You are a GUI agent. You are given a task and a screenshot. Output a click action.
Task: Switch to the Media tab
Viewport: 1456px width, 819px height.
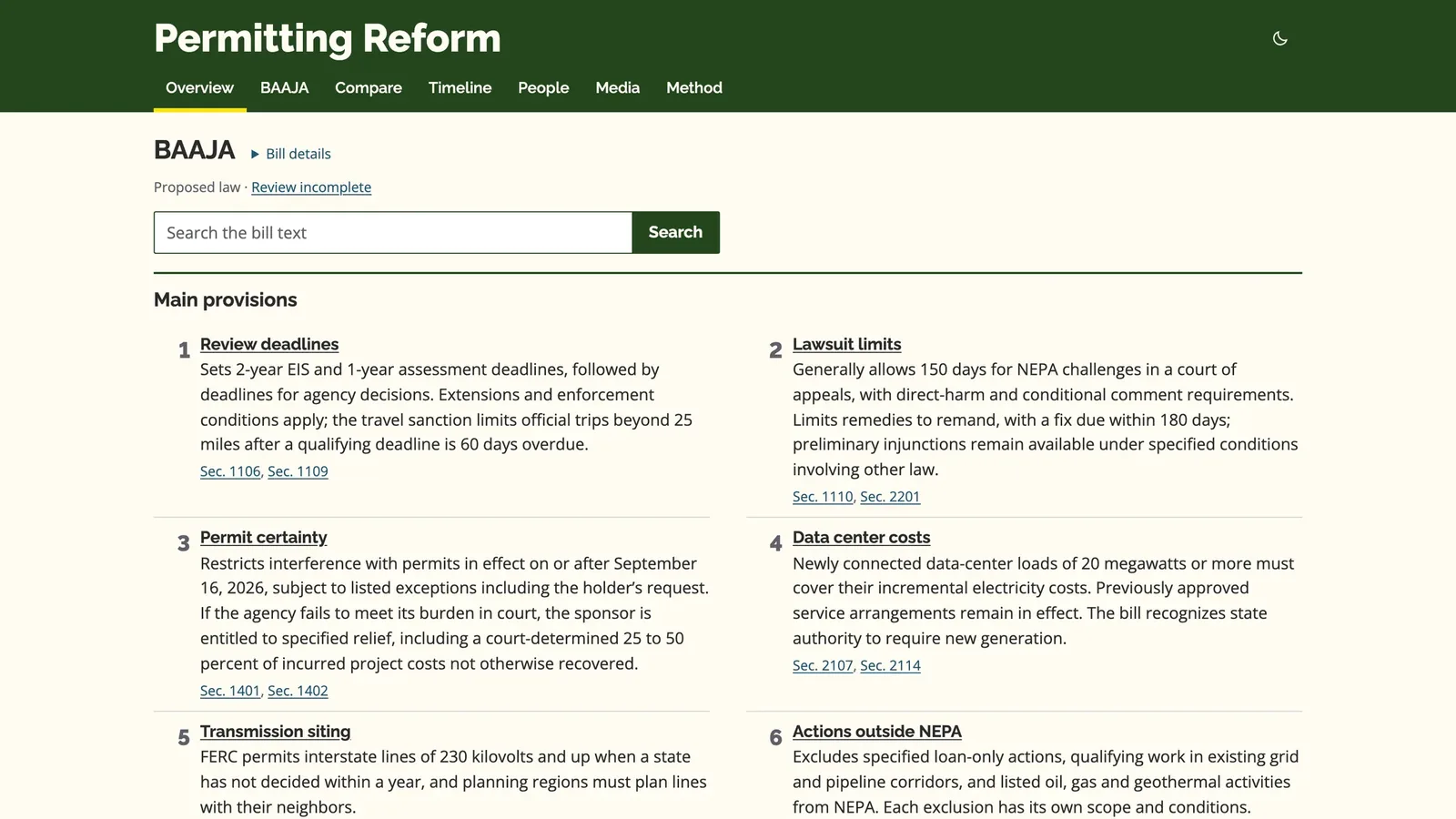[617, 87]
